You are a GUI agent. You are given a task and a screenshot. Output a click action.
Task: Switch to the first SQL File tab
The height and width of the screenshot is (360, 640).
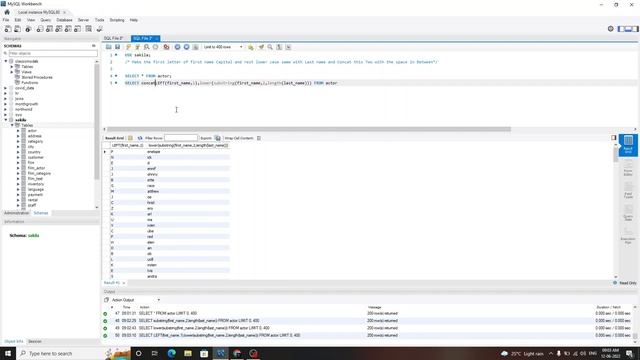click(113, 38)
